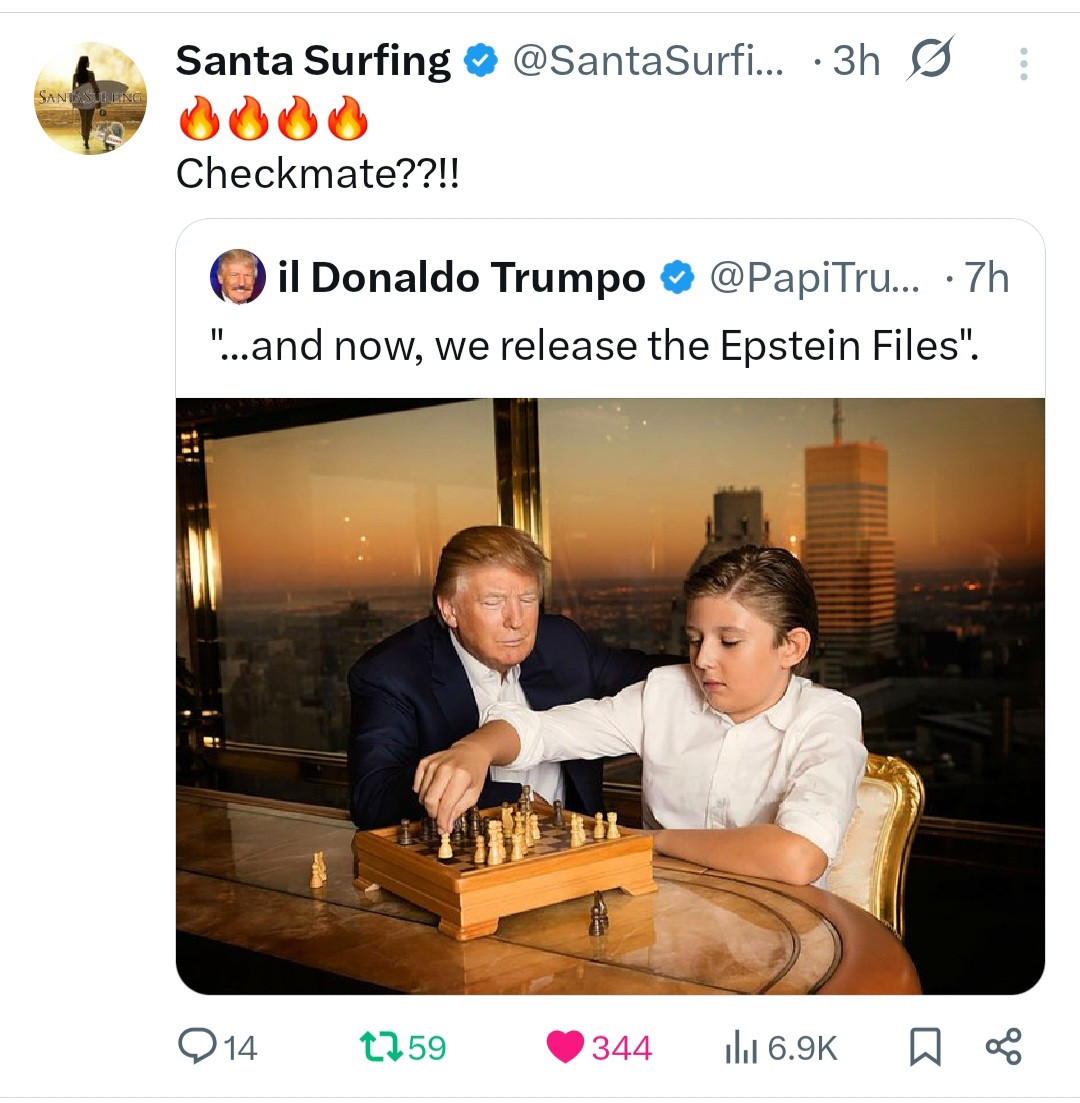Open Santa Surfing's profile picture
This screenshot has width=1080, height=1103.
click(x=90, y=98)
